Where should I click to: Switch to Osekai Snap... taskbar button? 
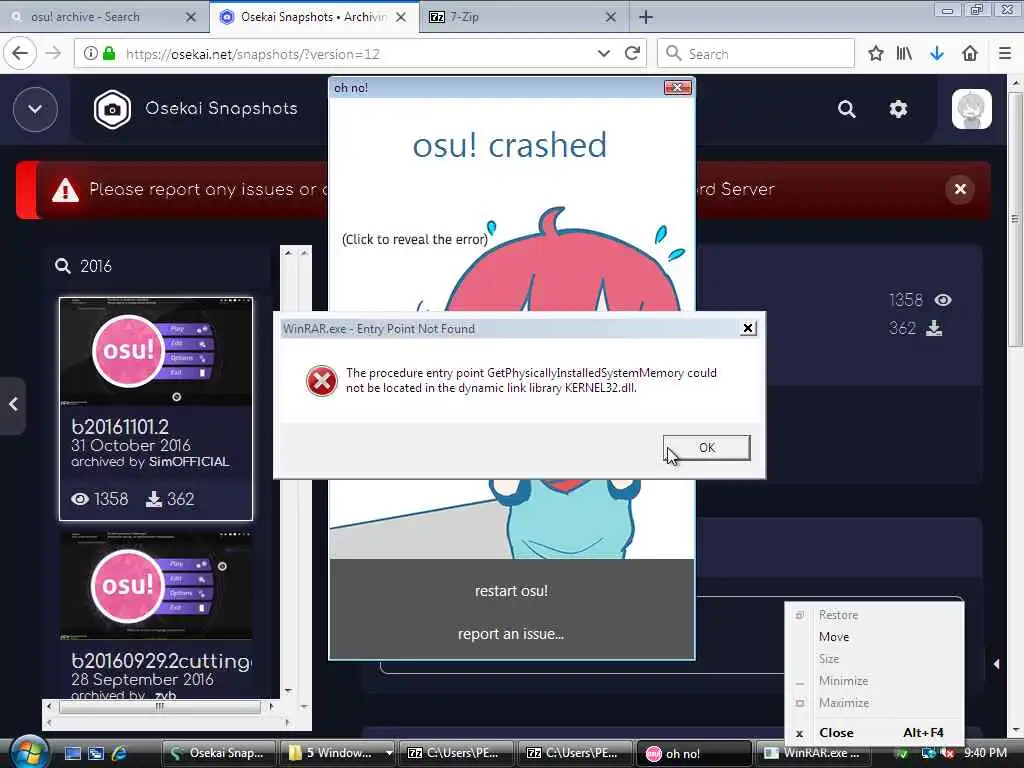click(x=219, y=753)
